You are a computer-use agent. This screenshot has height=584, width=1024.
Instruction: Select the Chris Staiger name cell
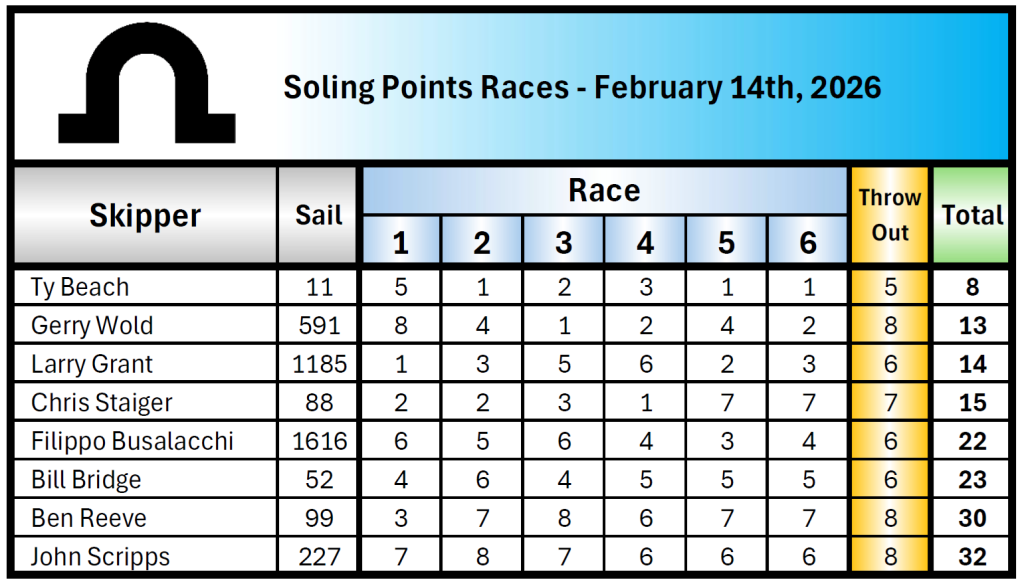click(x=102, y=403)
